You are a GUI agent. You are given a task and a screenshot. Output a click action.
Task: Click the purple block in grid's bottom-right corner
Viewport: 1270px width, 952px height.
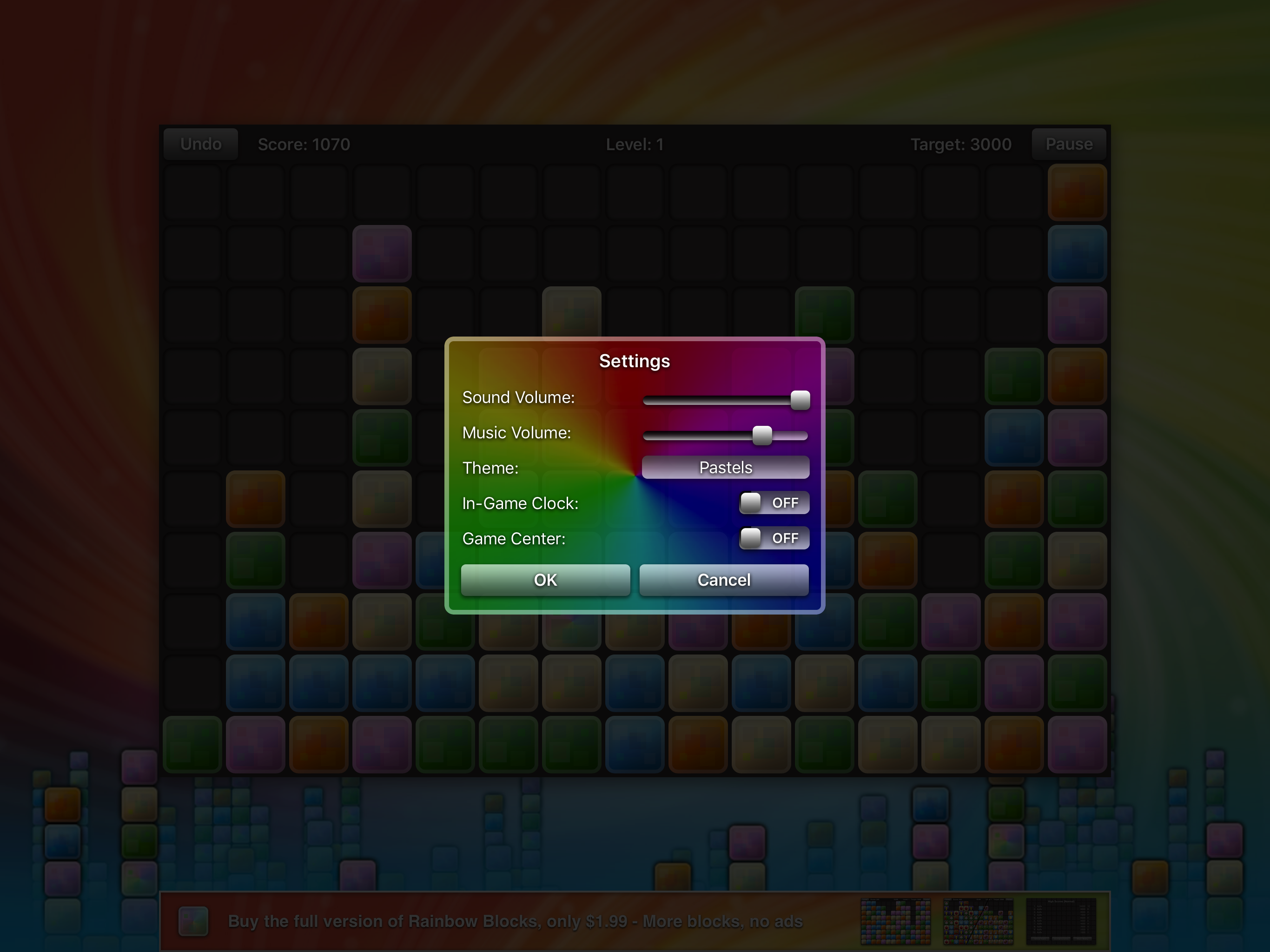(x=1077, y=744)
